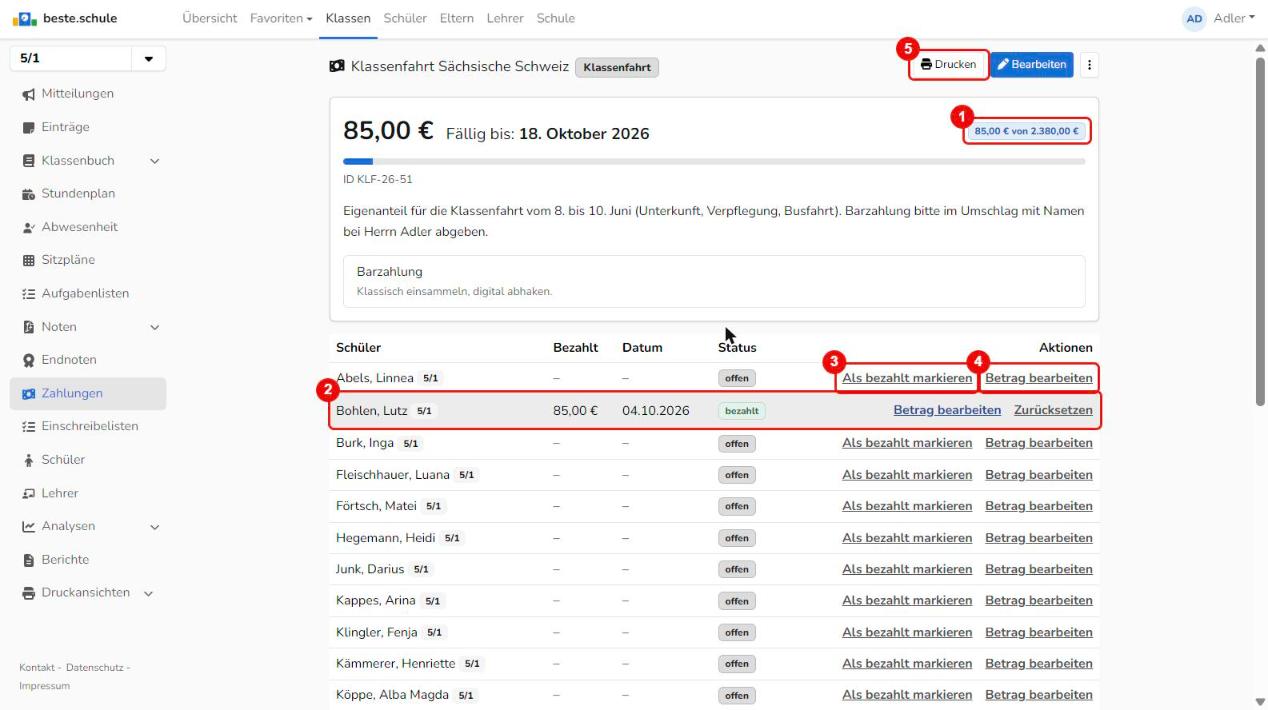
Task: Mark Abels, Linnea as bezahlt
Action: (x=907, y=378)
